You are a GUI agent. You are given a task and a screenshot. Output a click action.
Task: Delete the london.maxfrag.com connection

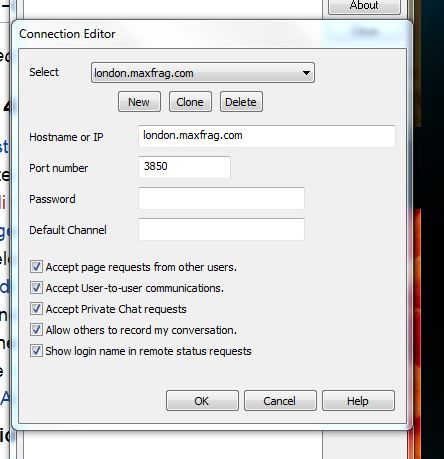click(x=241, y=102)
